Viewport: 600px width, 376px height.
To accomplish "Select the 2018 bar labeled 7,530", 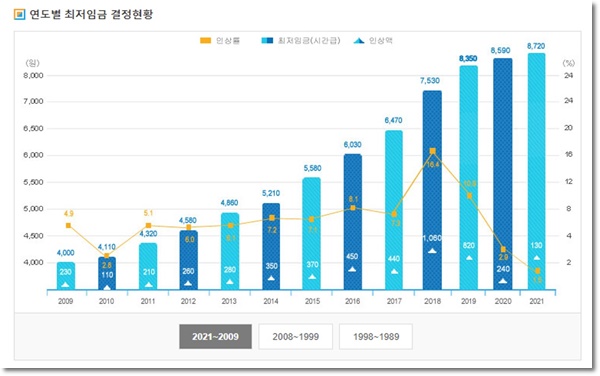I will pyautogui.click(x=432, y=190).
